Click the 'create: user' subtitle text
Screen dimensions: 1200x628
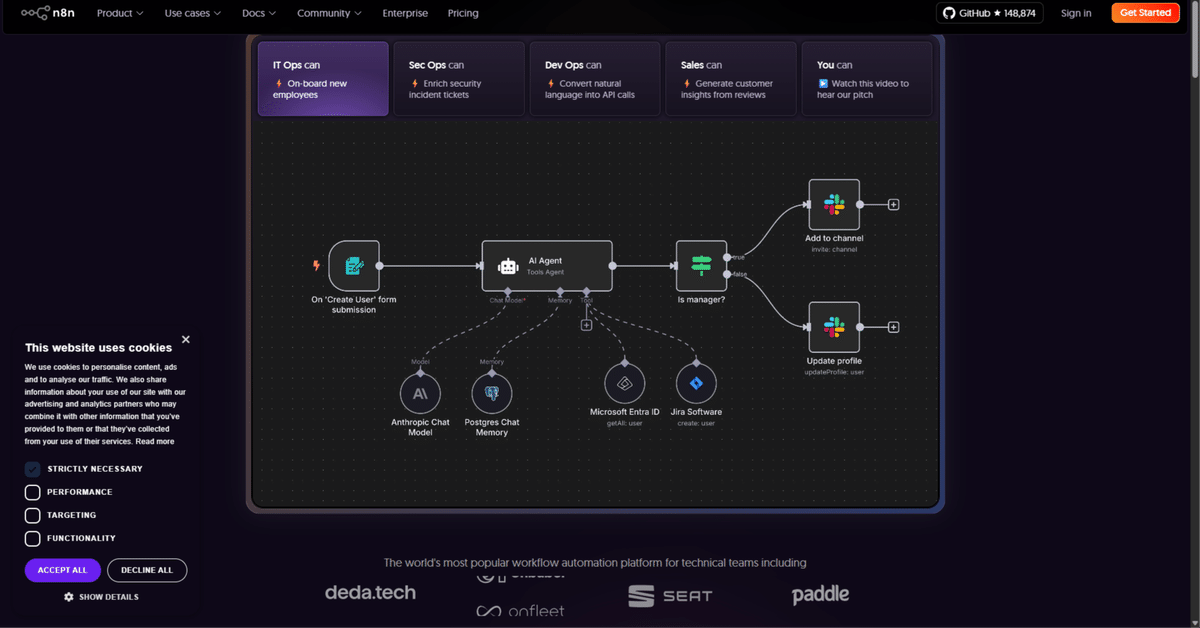tap(696, 423)
